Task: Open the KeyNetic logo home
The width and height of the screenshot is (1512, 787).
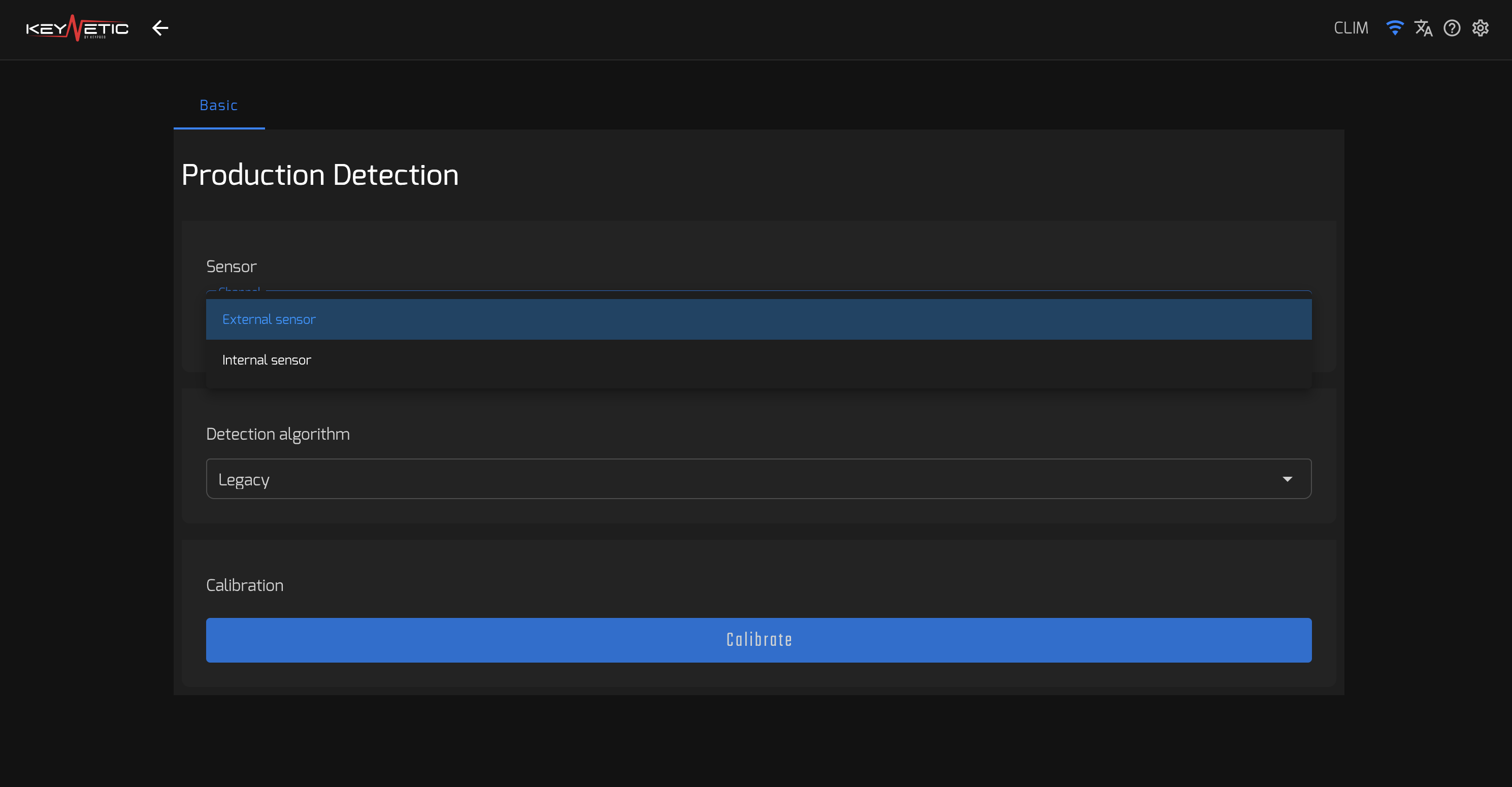Action: 77,28
